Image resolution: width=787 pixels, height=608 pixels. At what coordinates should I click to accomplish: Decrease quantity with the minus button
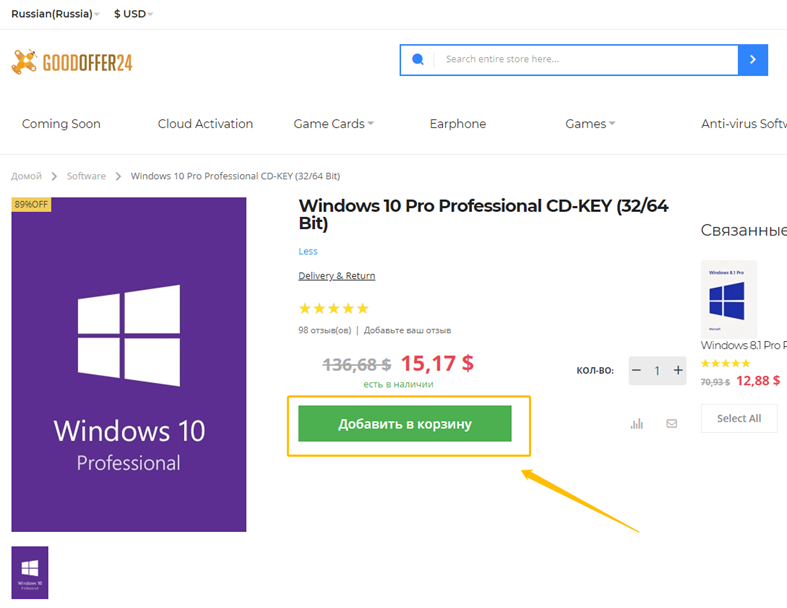pyautogui.click(x=637, y=371)
